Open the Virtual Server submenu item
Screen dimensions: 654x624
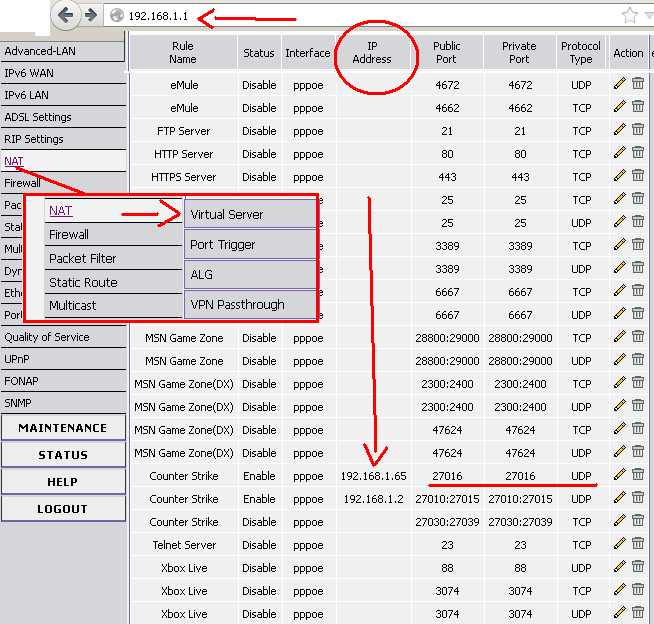pyautogui.click(x=250, y=214)
